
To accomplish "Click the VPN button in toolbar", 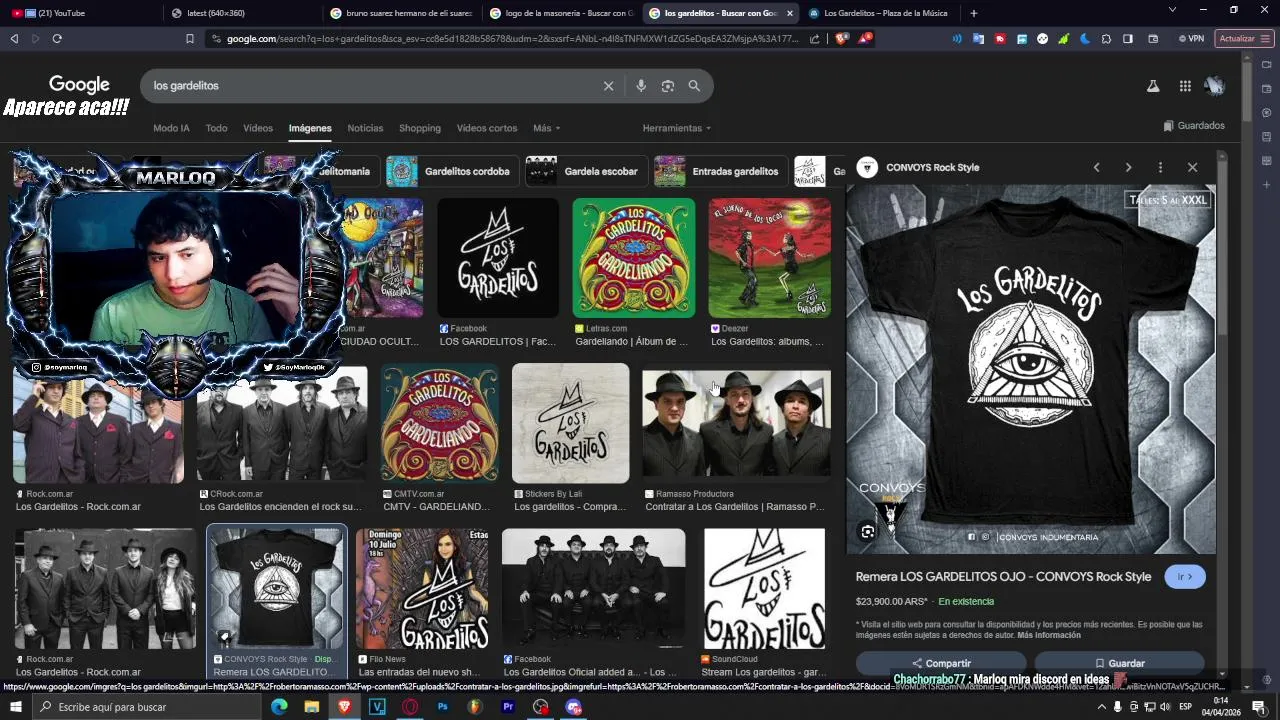I will [x=1190, y=39].
